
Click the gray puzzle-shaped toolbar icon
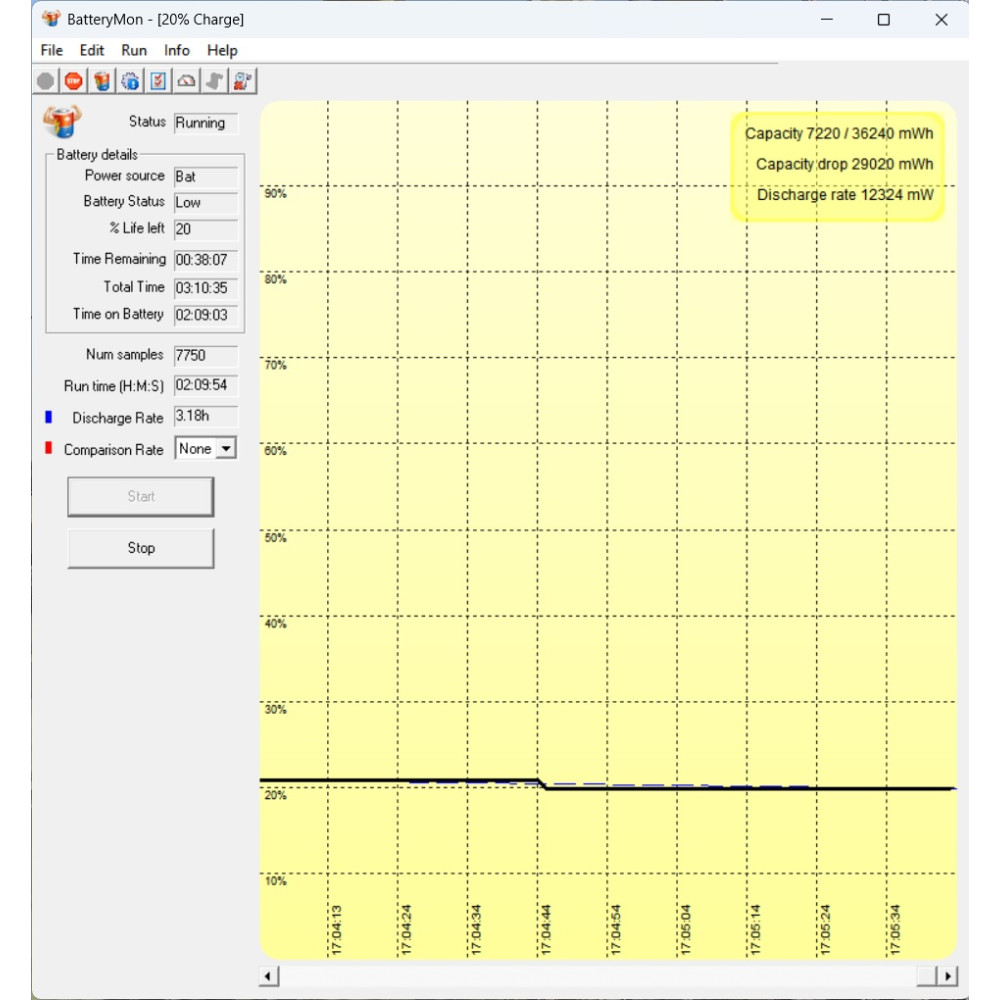tap(214, 81)
